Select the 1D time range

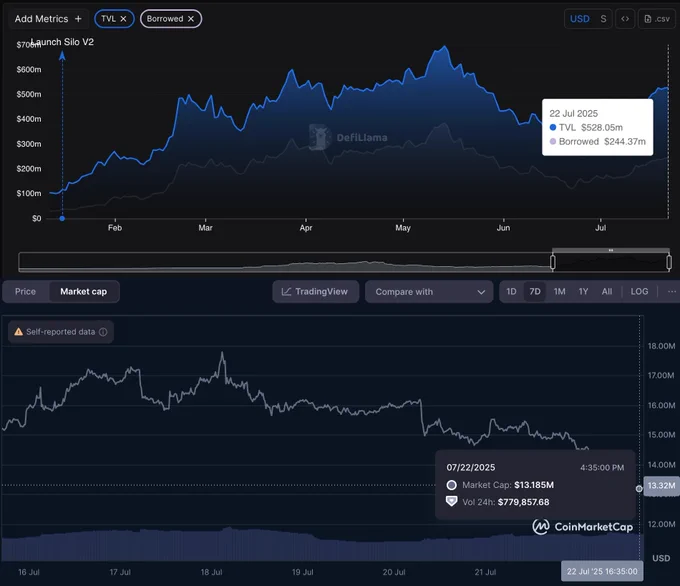tap(511, 291)
